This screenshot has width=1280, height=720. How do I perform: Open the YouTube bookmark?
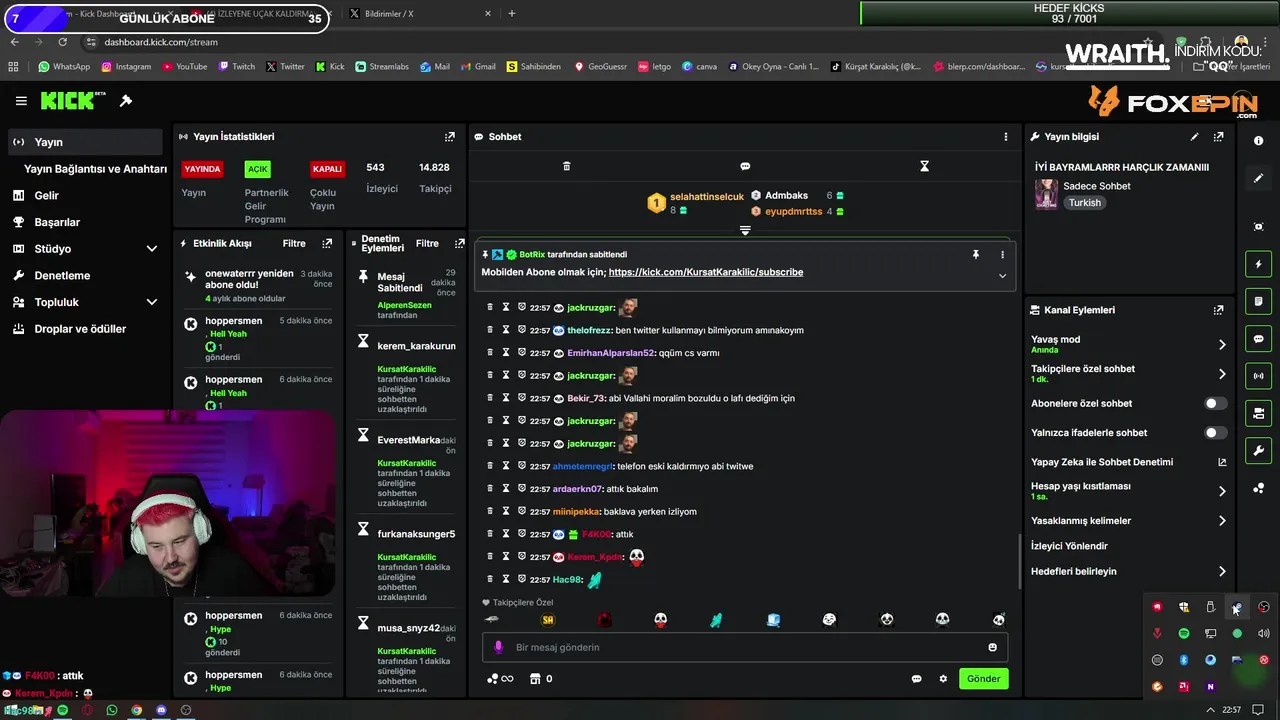[183, 67]
